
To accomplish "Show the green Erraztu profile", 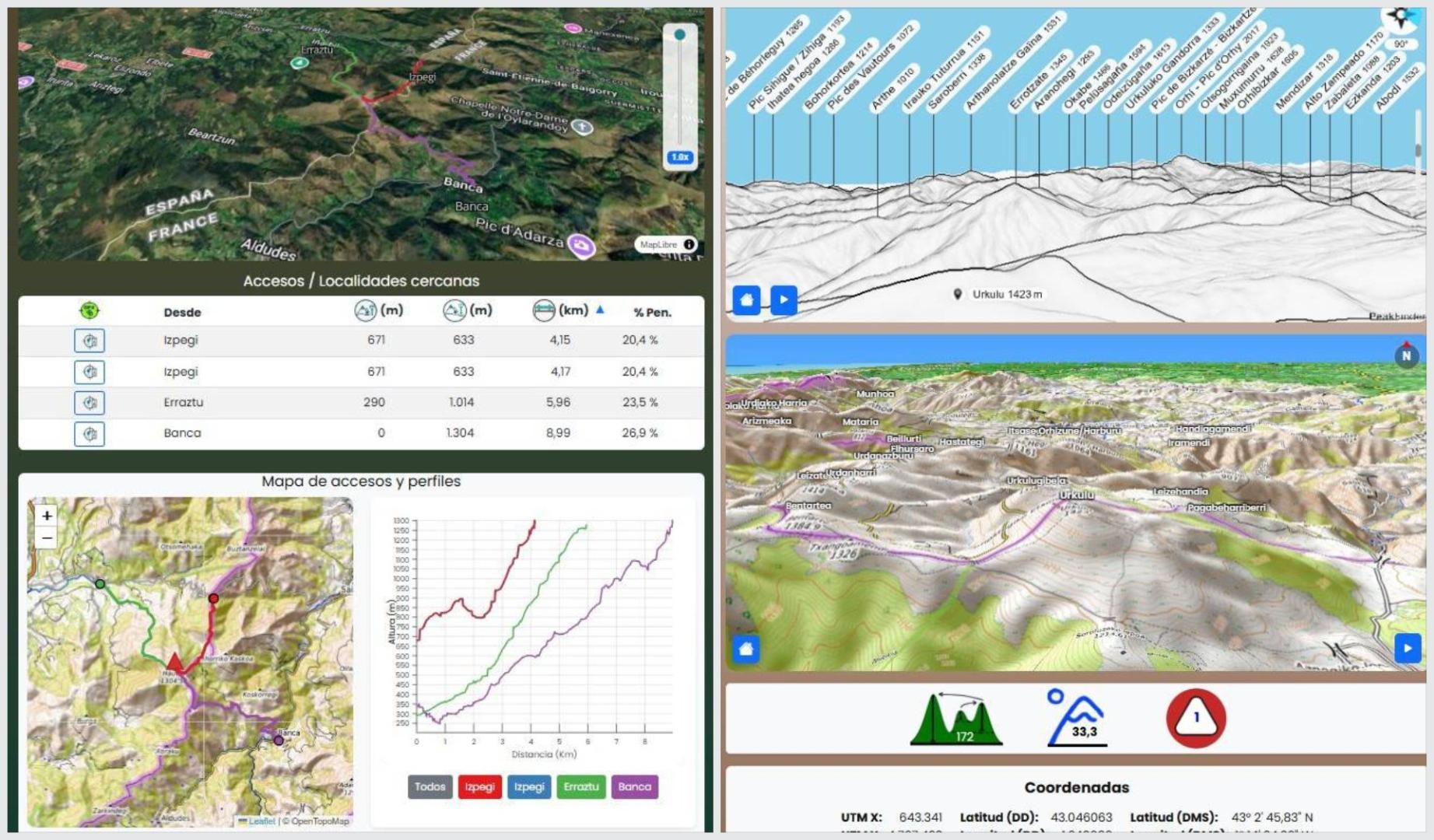I will (581, 787).
